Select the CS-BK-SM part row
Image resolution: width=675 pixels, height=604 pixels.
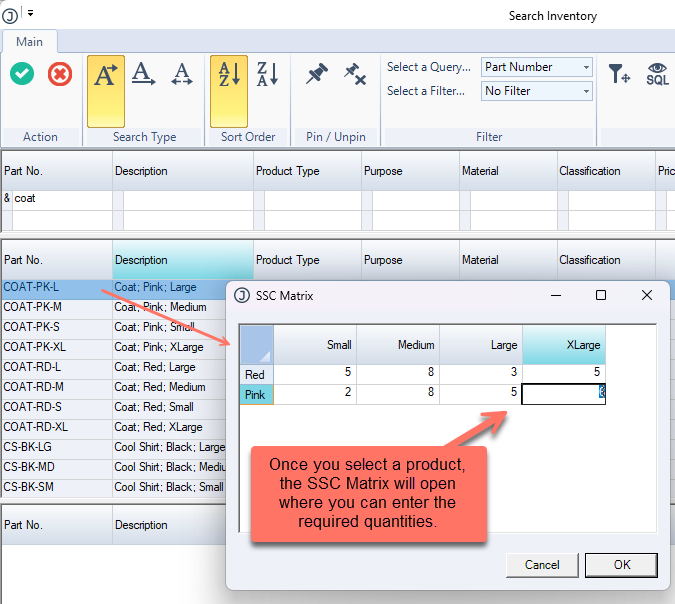(114, 489)
